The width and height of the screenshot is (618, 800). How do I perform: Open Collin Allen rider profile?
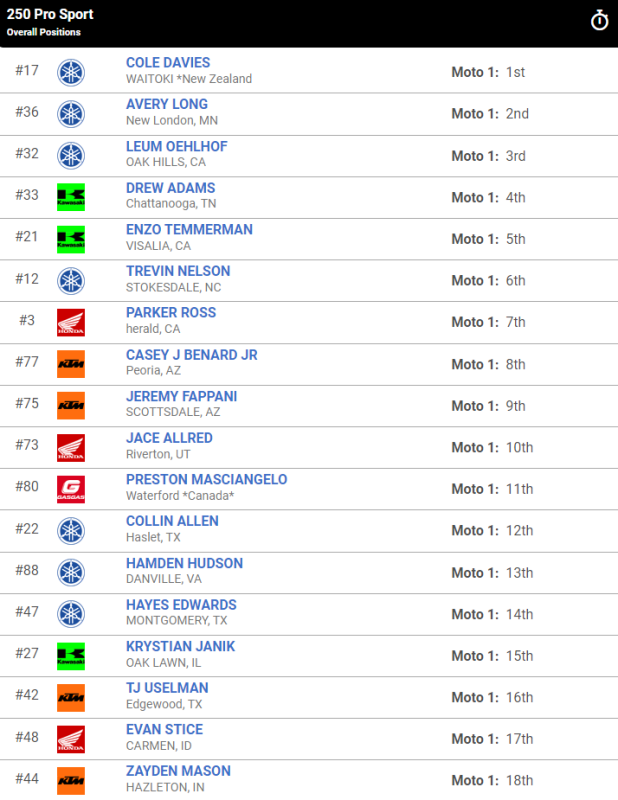[x=172, y=521]
